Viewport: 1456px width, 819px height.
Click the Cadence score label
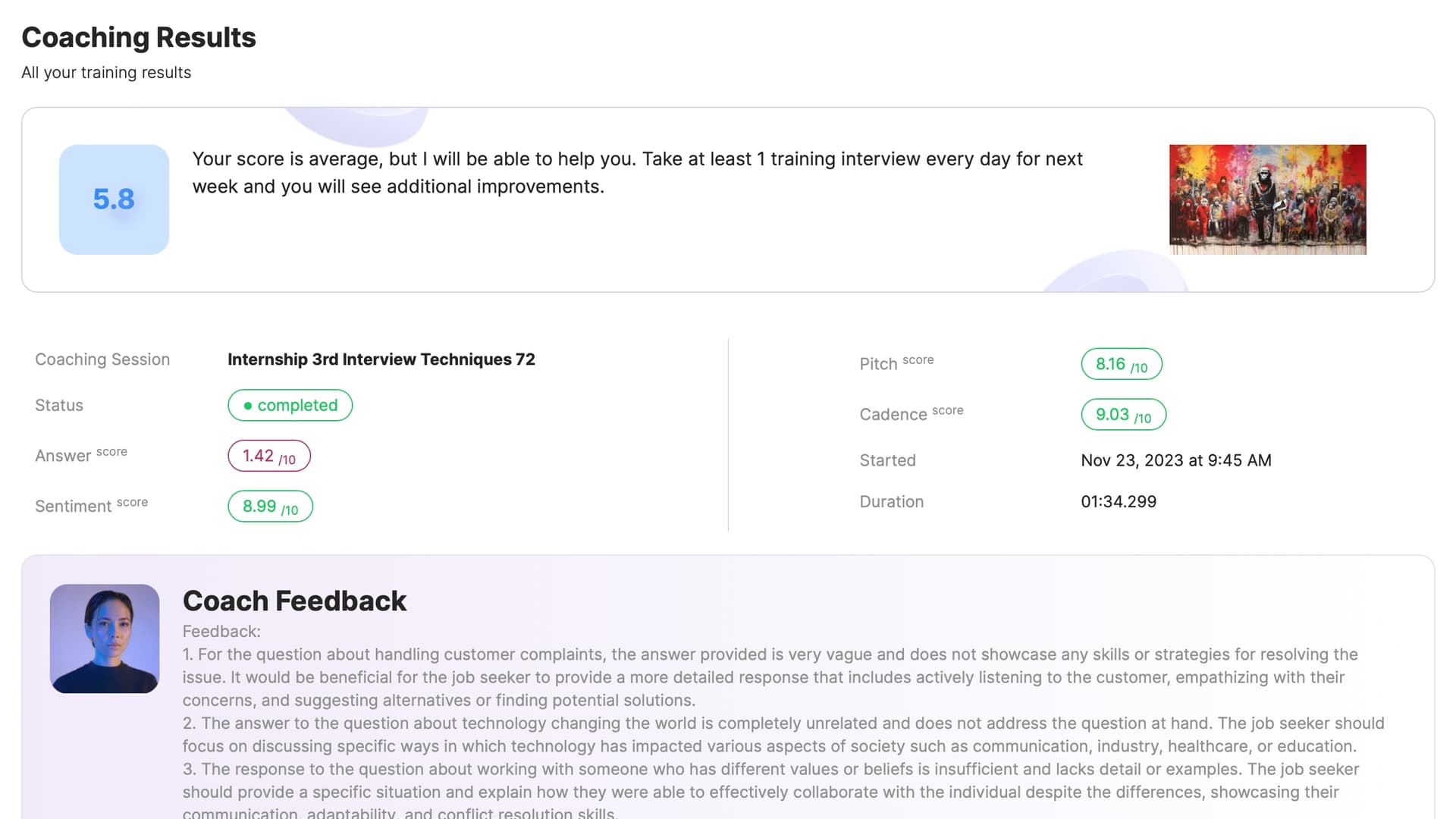point(911,413)
